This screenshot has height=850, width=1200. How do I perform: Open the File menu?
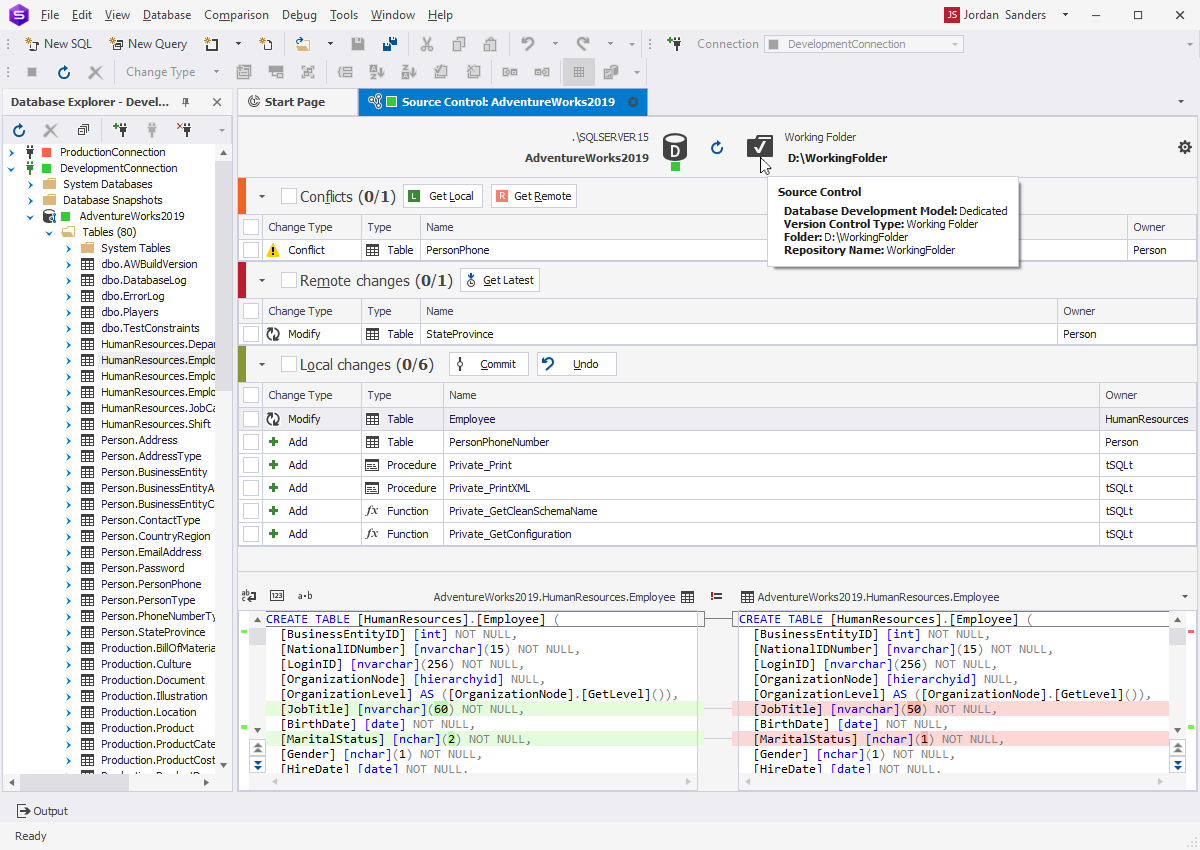pos(50,15)
